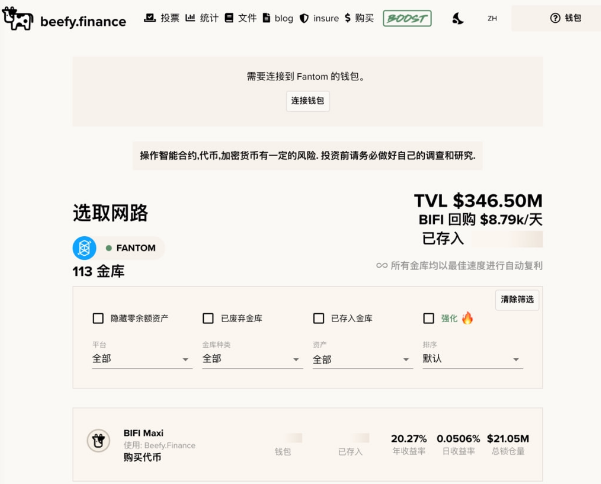Click the beefy.finance cow logo

click(x=18, y=18)
